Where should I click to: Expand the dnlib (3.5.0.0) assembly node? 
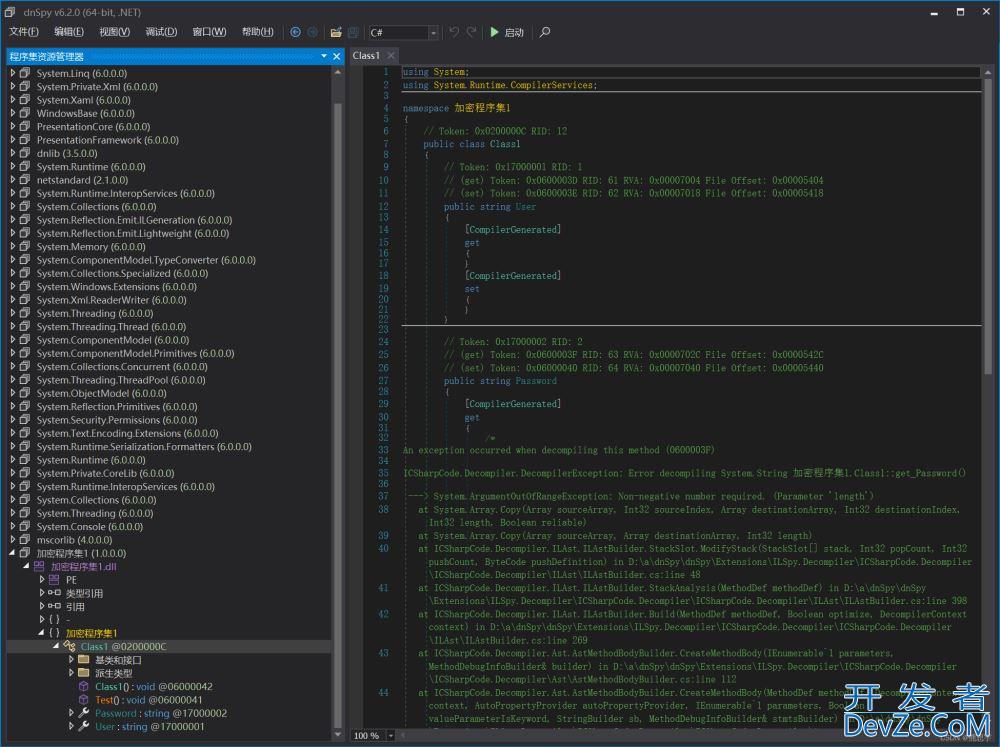(x=13, y=153)
